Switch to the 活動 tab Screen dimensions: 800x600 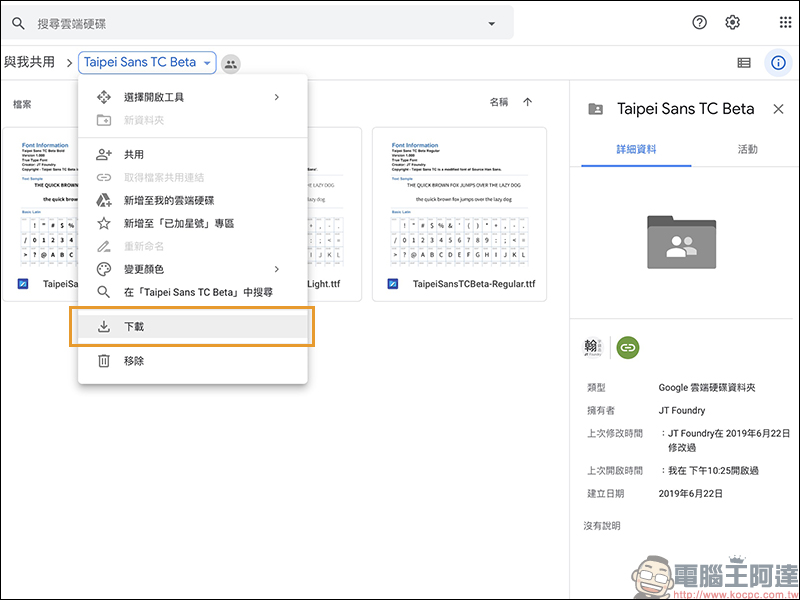(x=747, y=149)
